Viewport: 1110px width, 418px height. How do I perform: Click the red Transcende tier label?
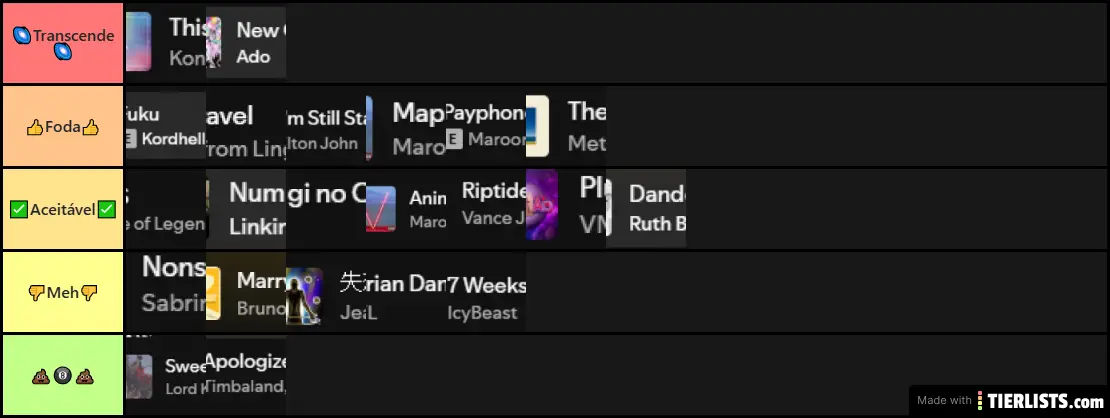(61, 42)
